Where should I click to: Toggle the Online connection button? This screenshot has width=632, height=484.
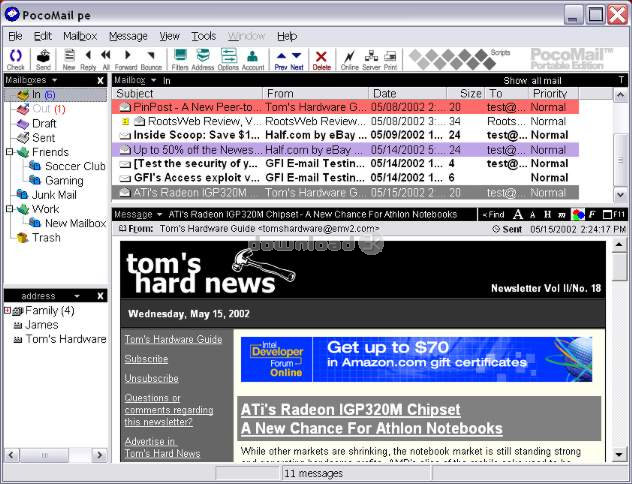(x=349, y=58)
